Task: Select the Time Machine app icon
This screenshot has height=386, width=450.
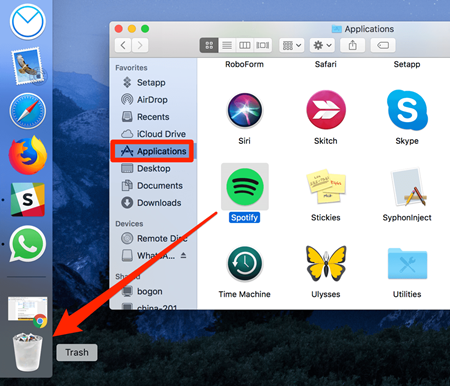Action: pos(245,264)
